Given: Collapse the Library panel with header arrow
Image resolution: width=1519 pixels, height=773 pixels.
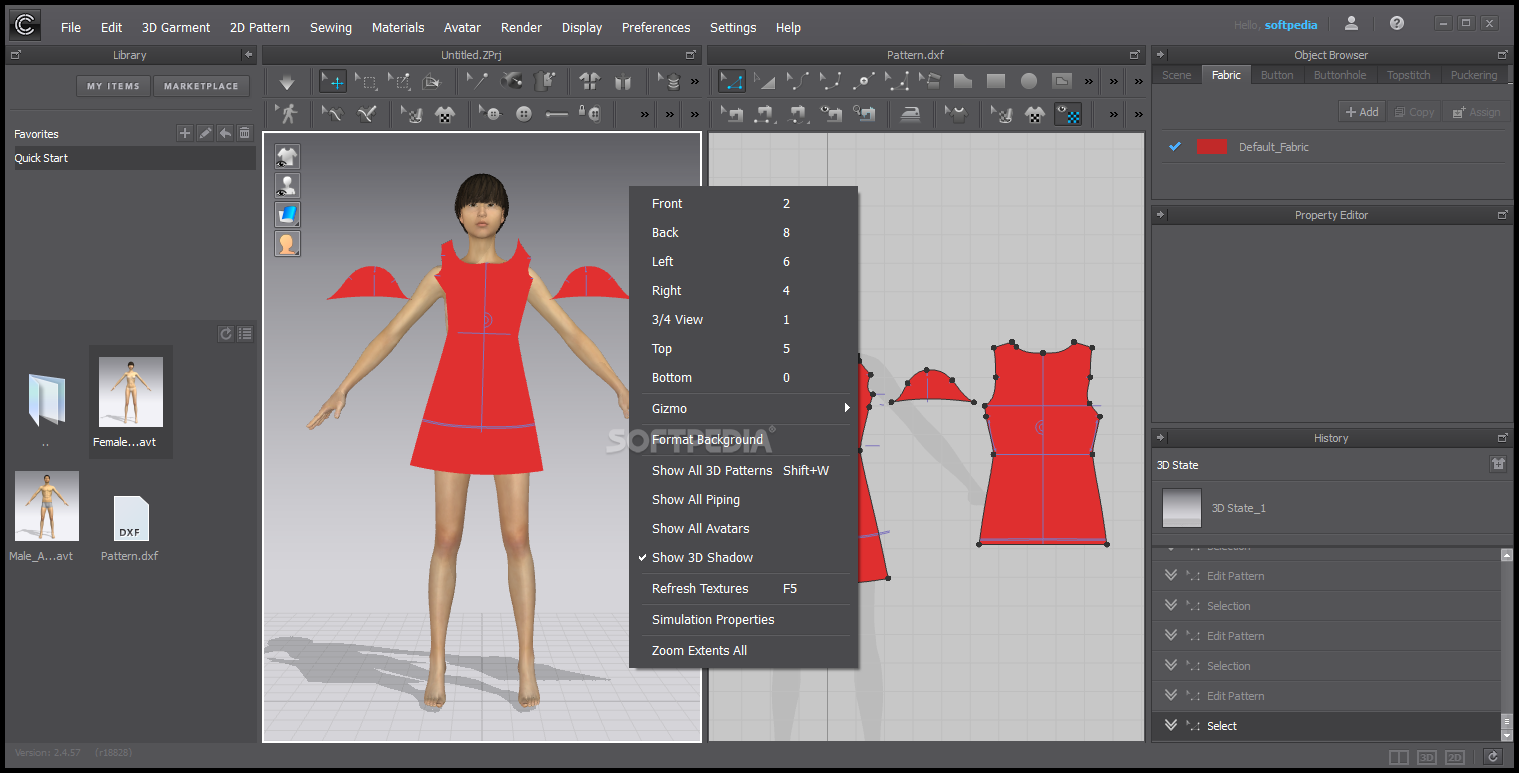Looking at the screenshot, I should (x=248, y=55).
